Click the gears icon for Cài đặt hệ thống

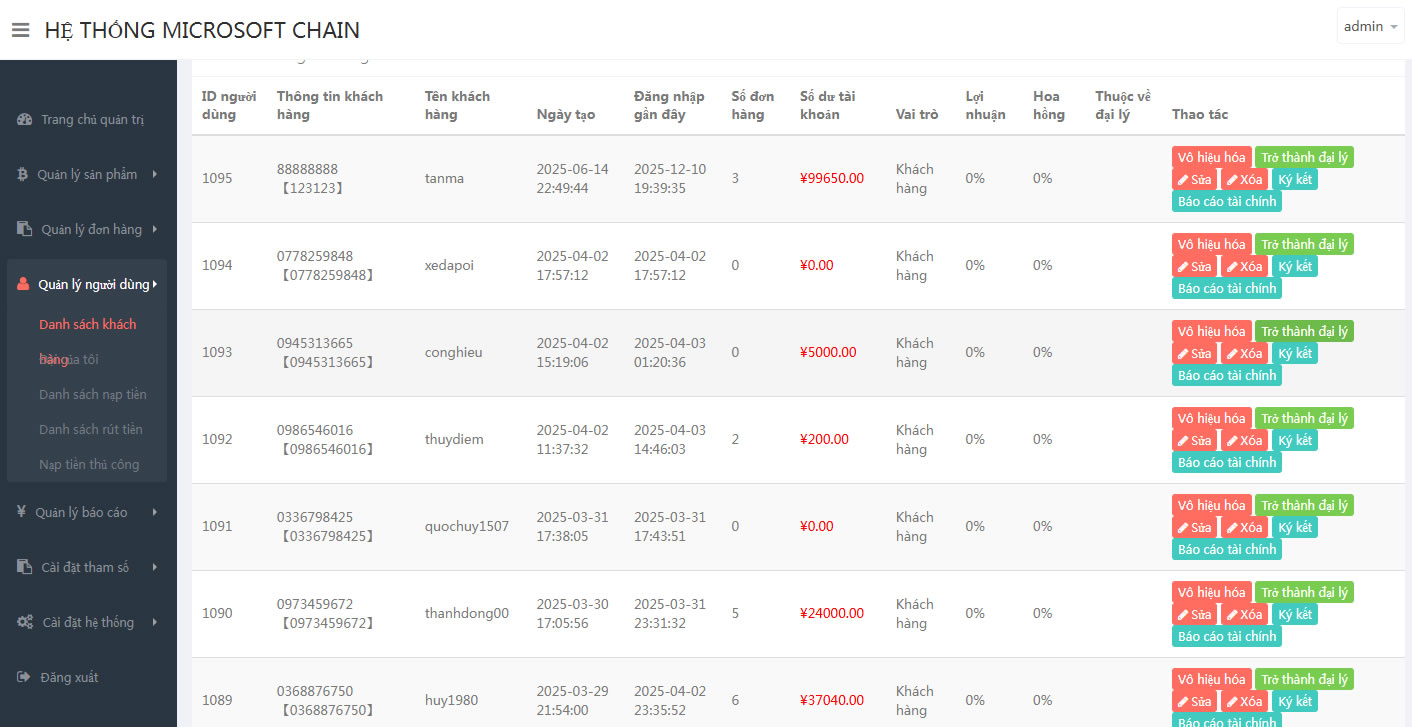click(25, 622)
